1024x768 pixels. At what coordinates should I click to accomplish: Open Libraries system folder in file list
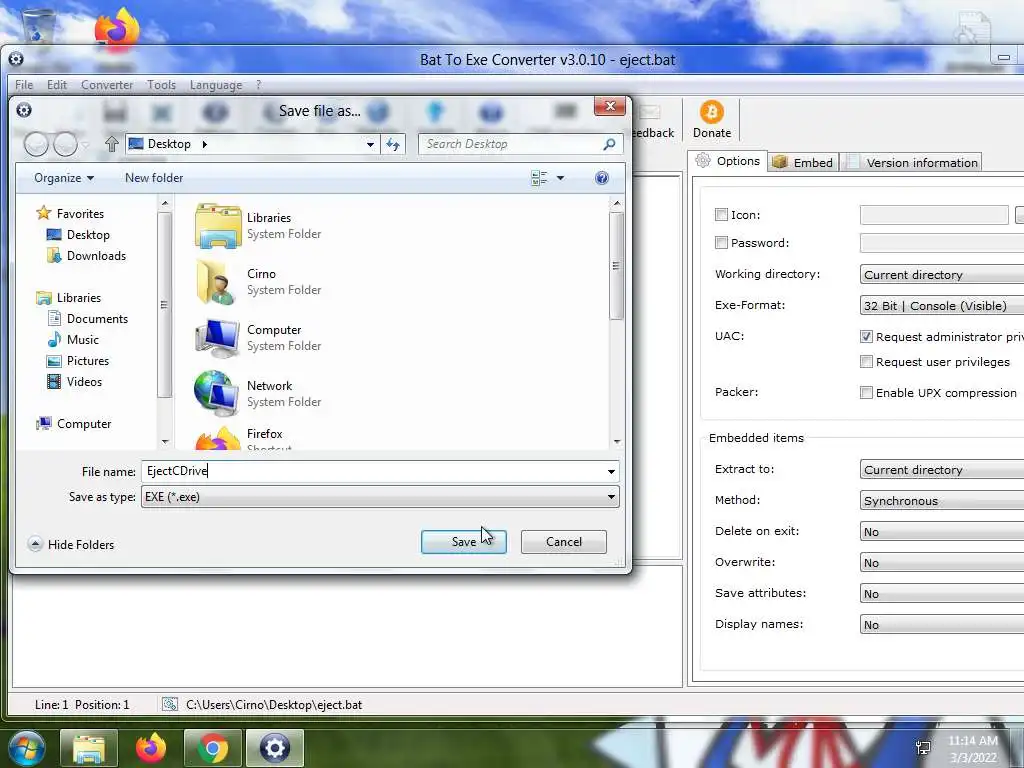pos(259,226)
